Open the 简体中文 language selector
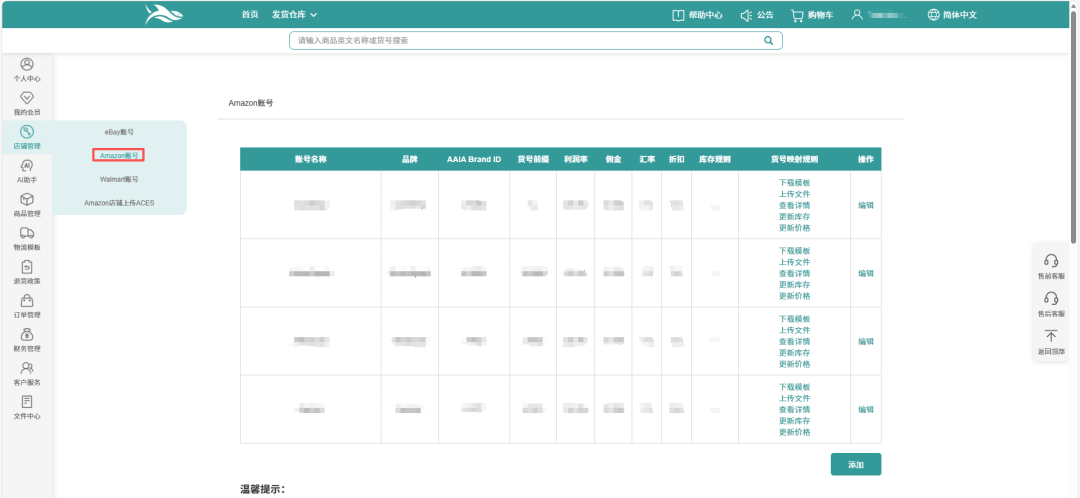The image size is (1080, 498). [951, 15]
